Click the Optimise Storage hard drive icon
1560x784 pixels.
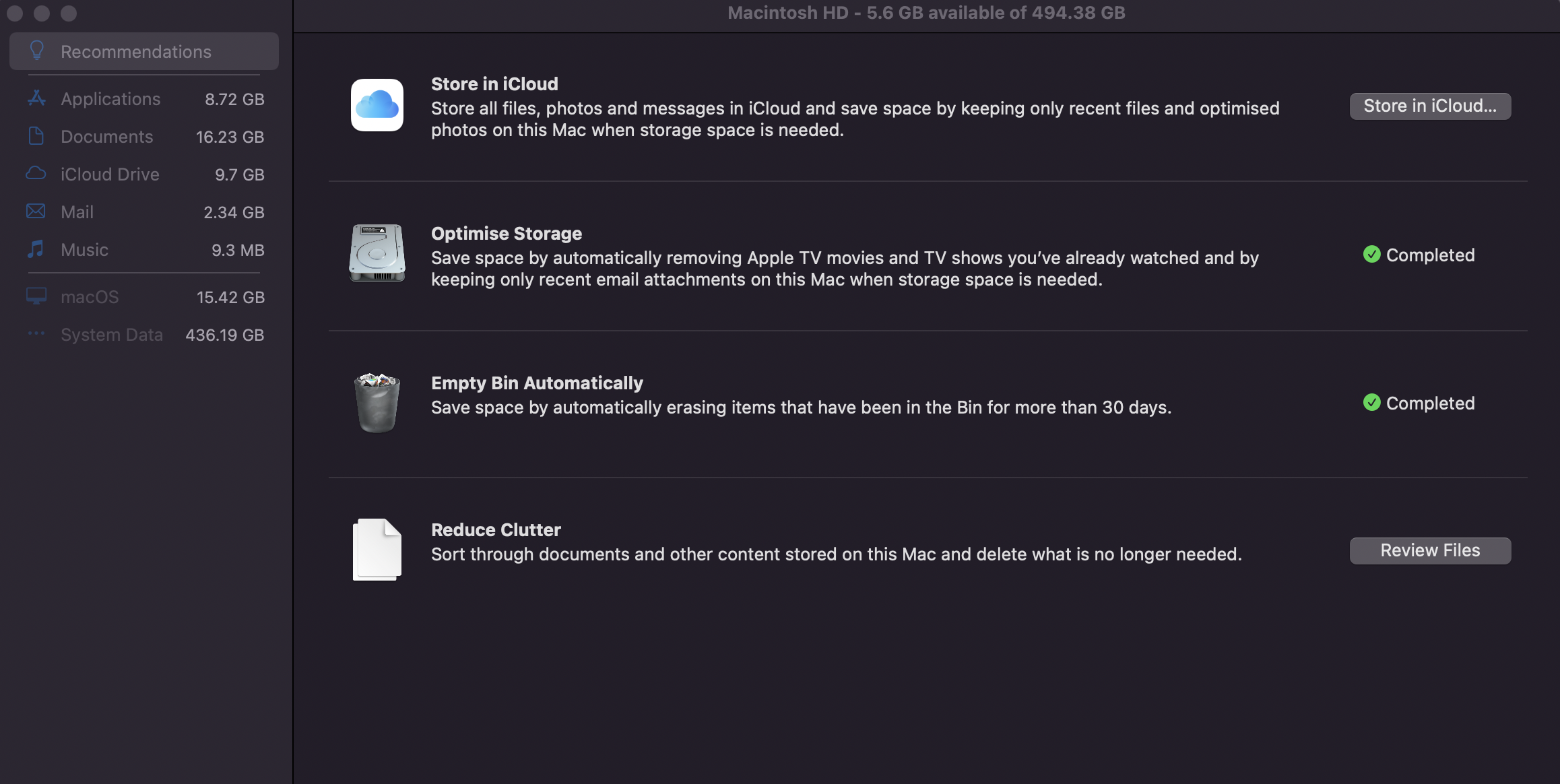pyautogui.click(x=377, y=253)
